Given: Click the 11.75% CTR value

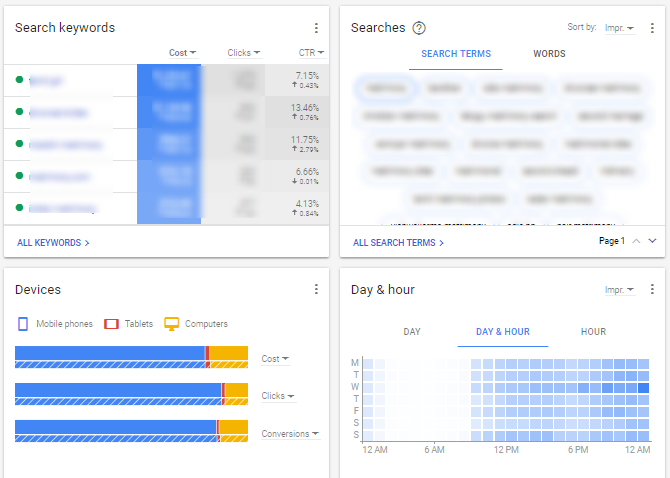Looking at the screenshot, I should 305,140.
